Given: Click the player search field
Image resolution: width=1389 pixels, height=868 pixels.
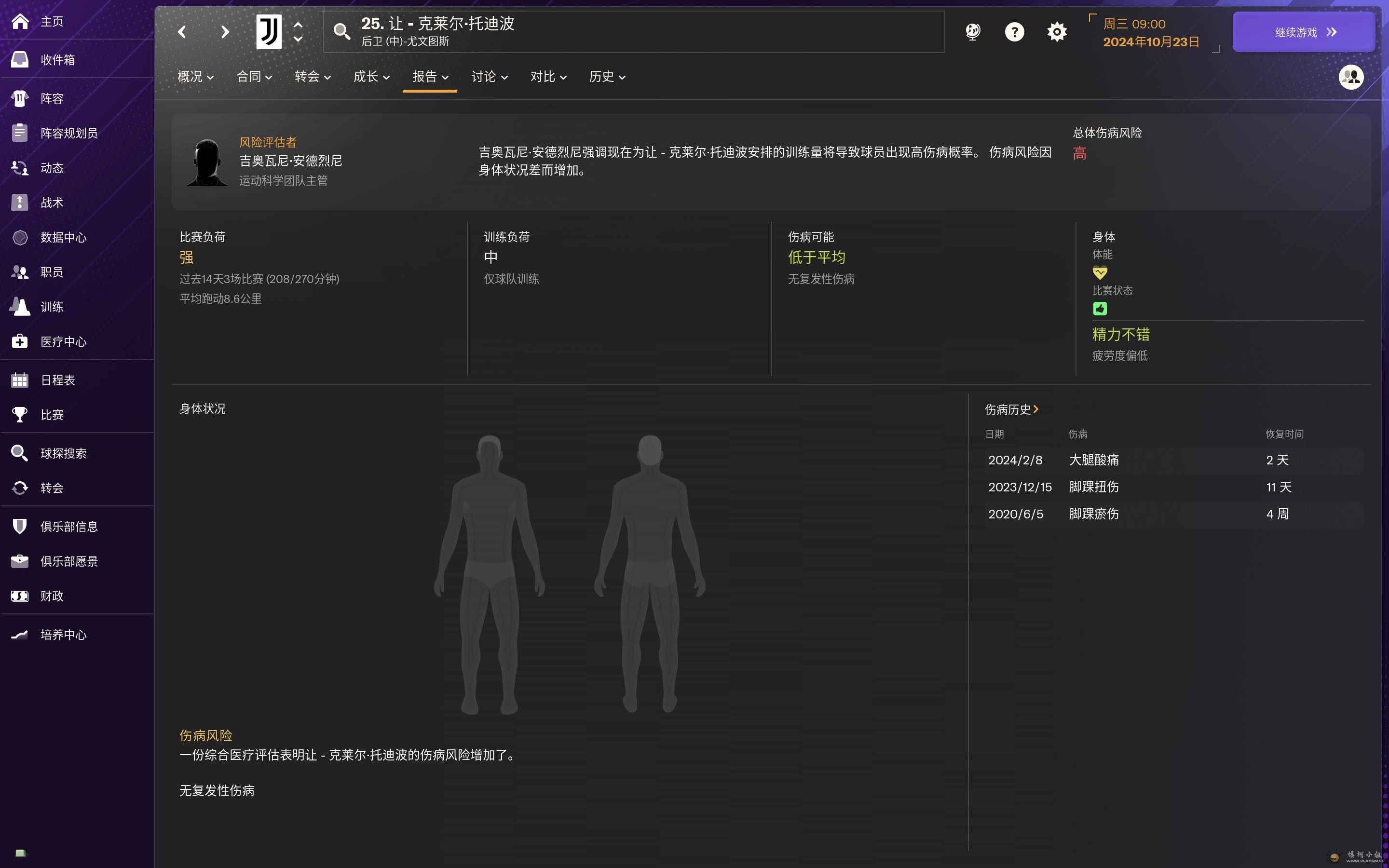Looking at the screenshot, I should click(x=631, y=31).
